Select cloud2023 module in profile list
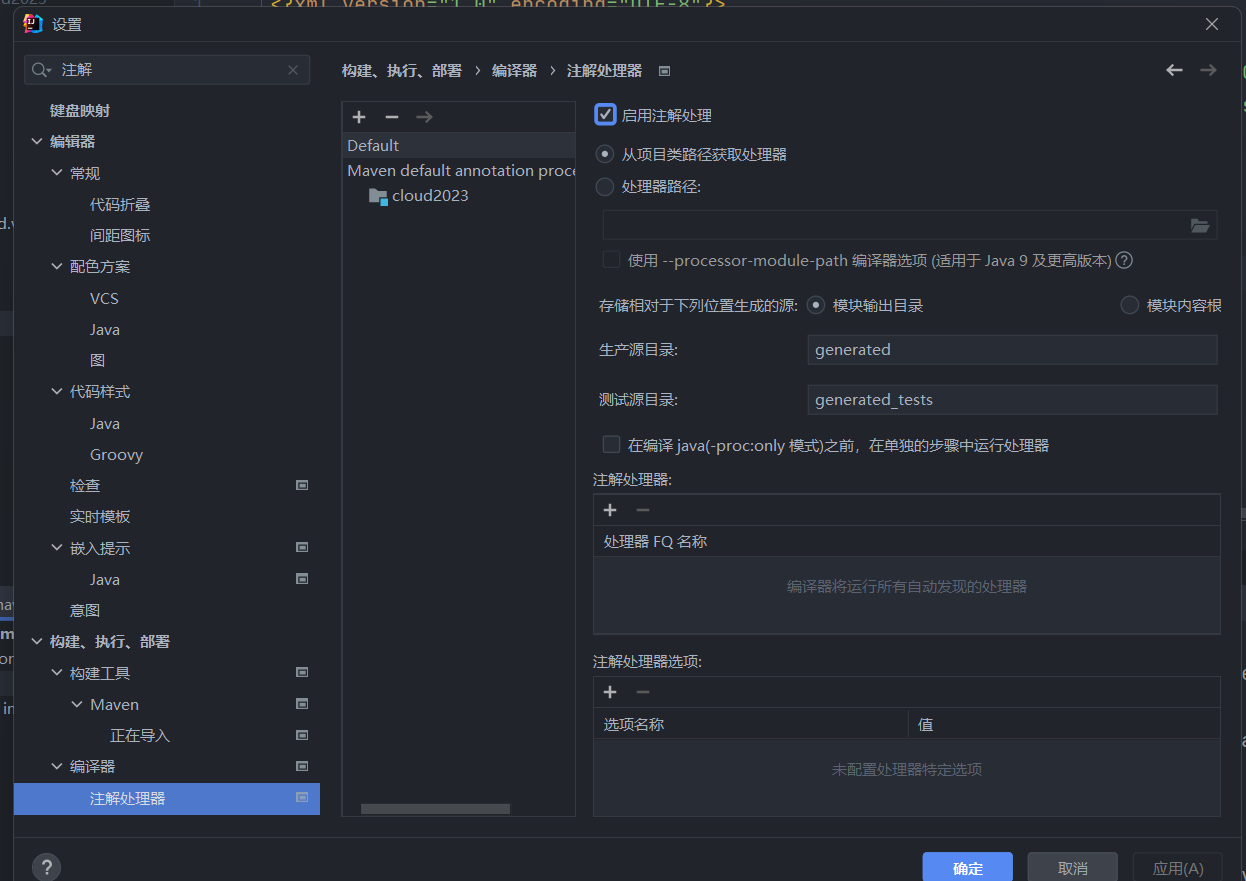 click(x=429, y=196)
